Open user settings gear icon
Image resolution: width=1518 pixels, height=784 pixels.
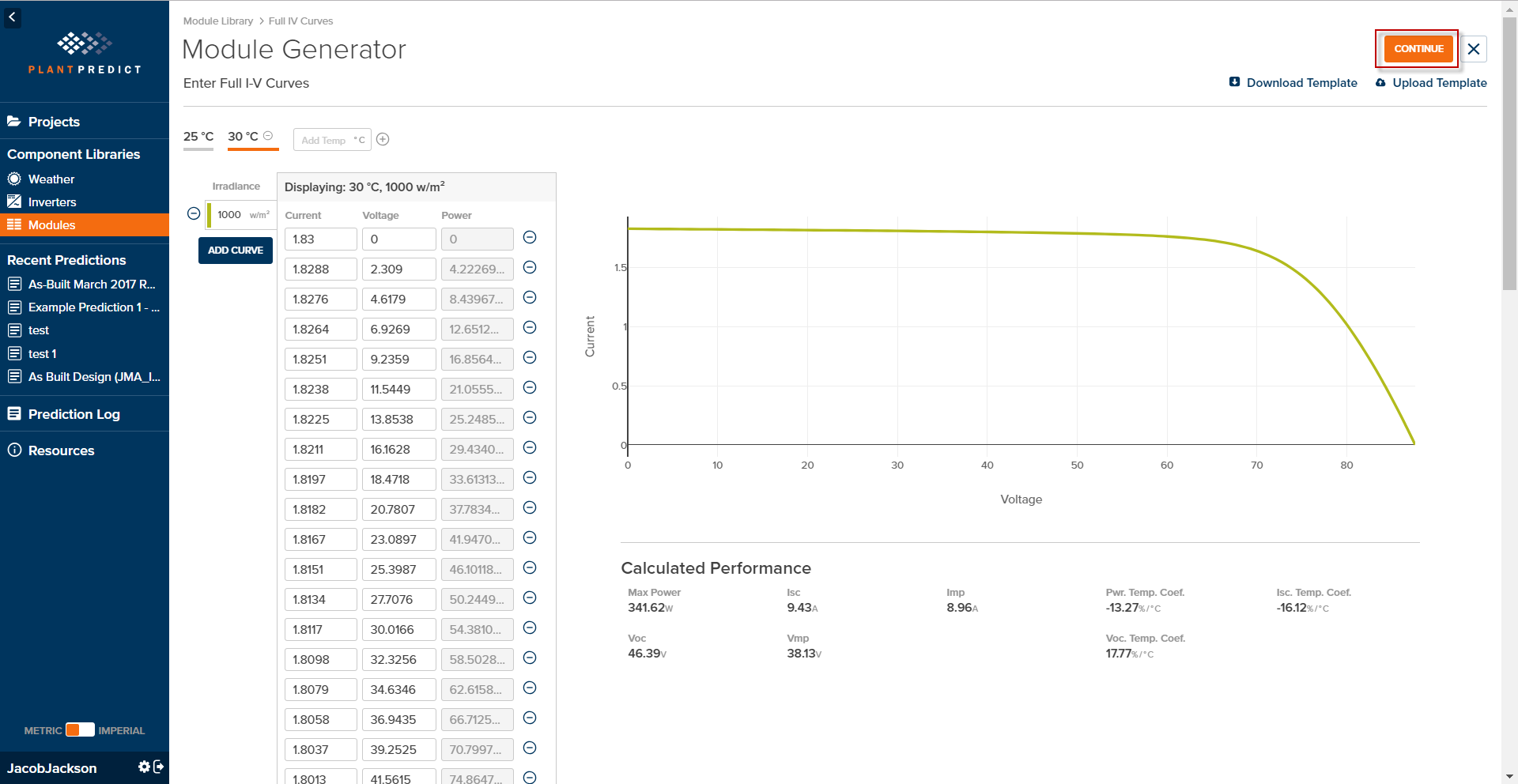[144, 767]
